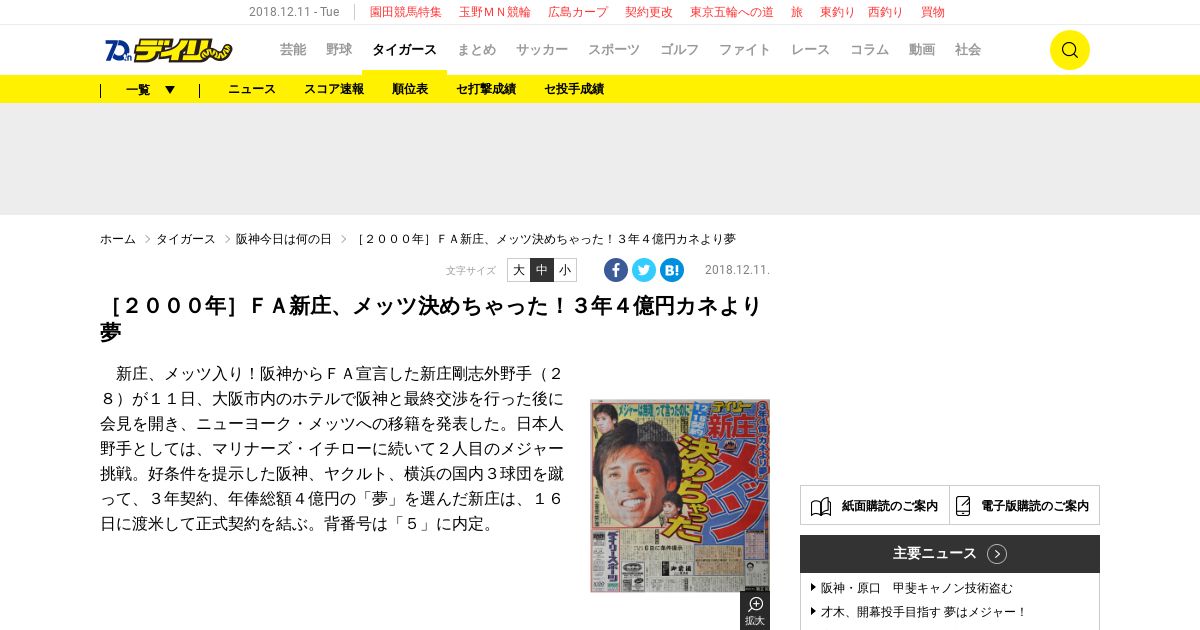Open the まとめ section tab
Viewport: 1200px width, 630px height.
pyautogui.click(x=476, y=50)
